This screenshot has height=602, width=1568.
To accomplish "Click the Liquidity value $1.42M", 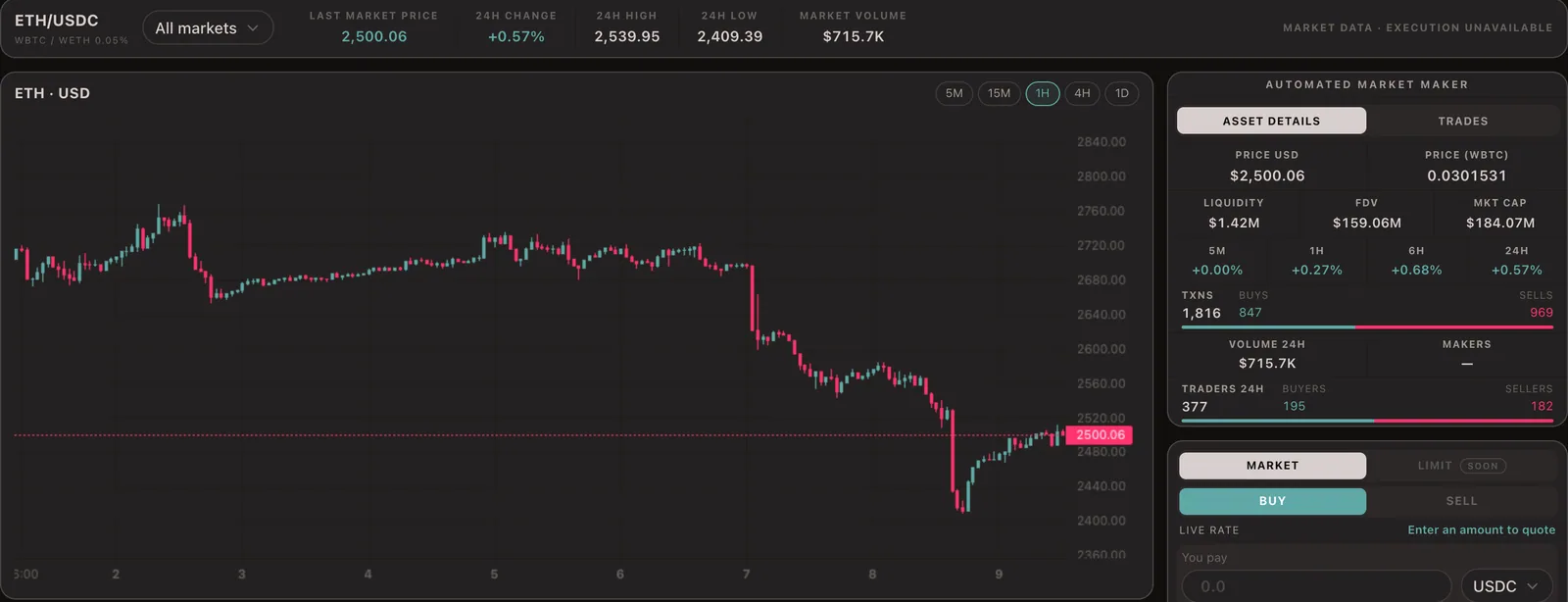I will coord(1234,223).
